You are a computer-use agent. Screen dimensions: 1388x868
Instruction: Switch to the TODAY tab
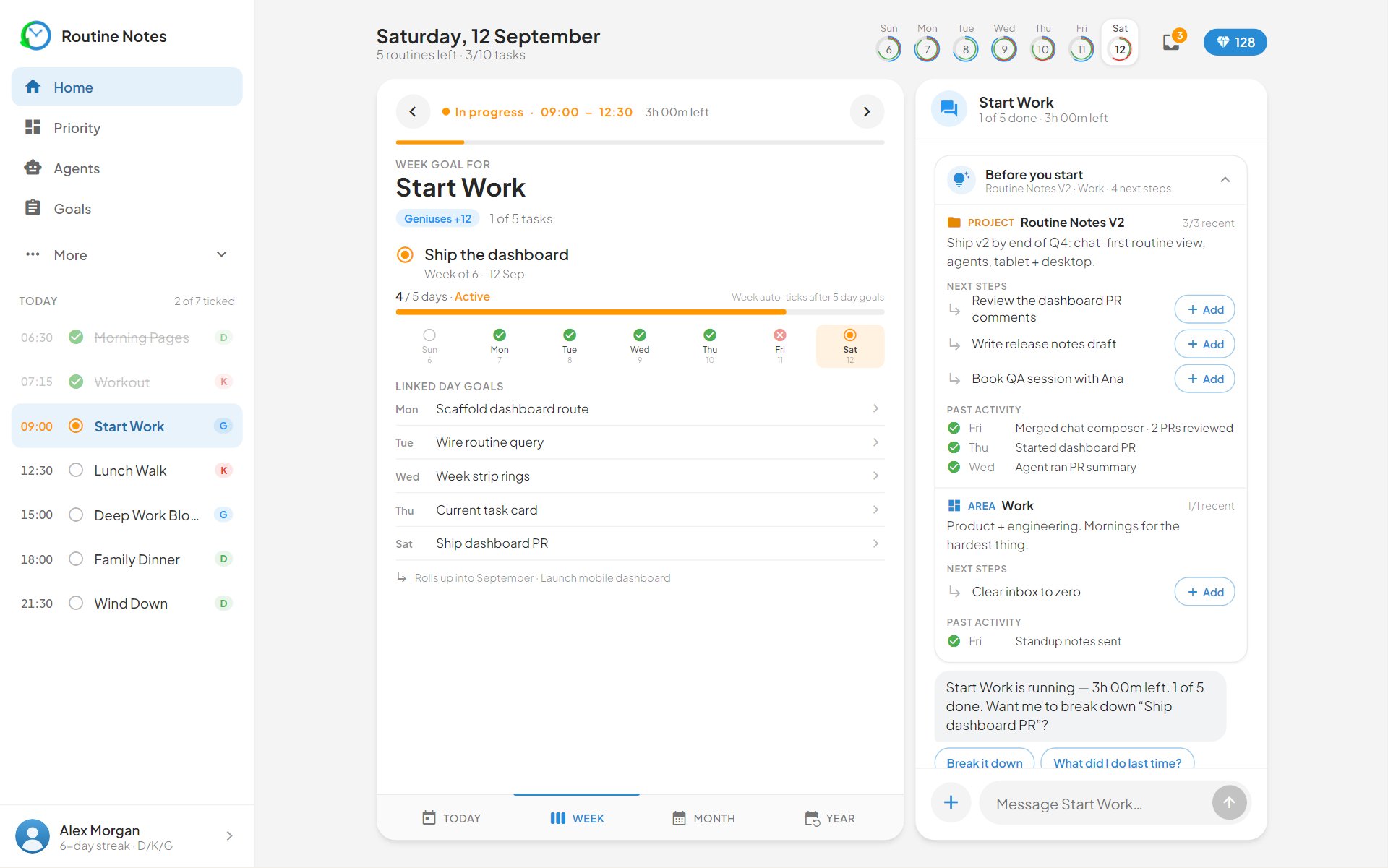tap(451, 818)
